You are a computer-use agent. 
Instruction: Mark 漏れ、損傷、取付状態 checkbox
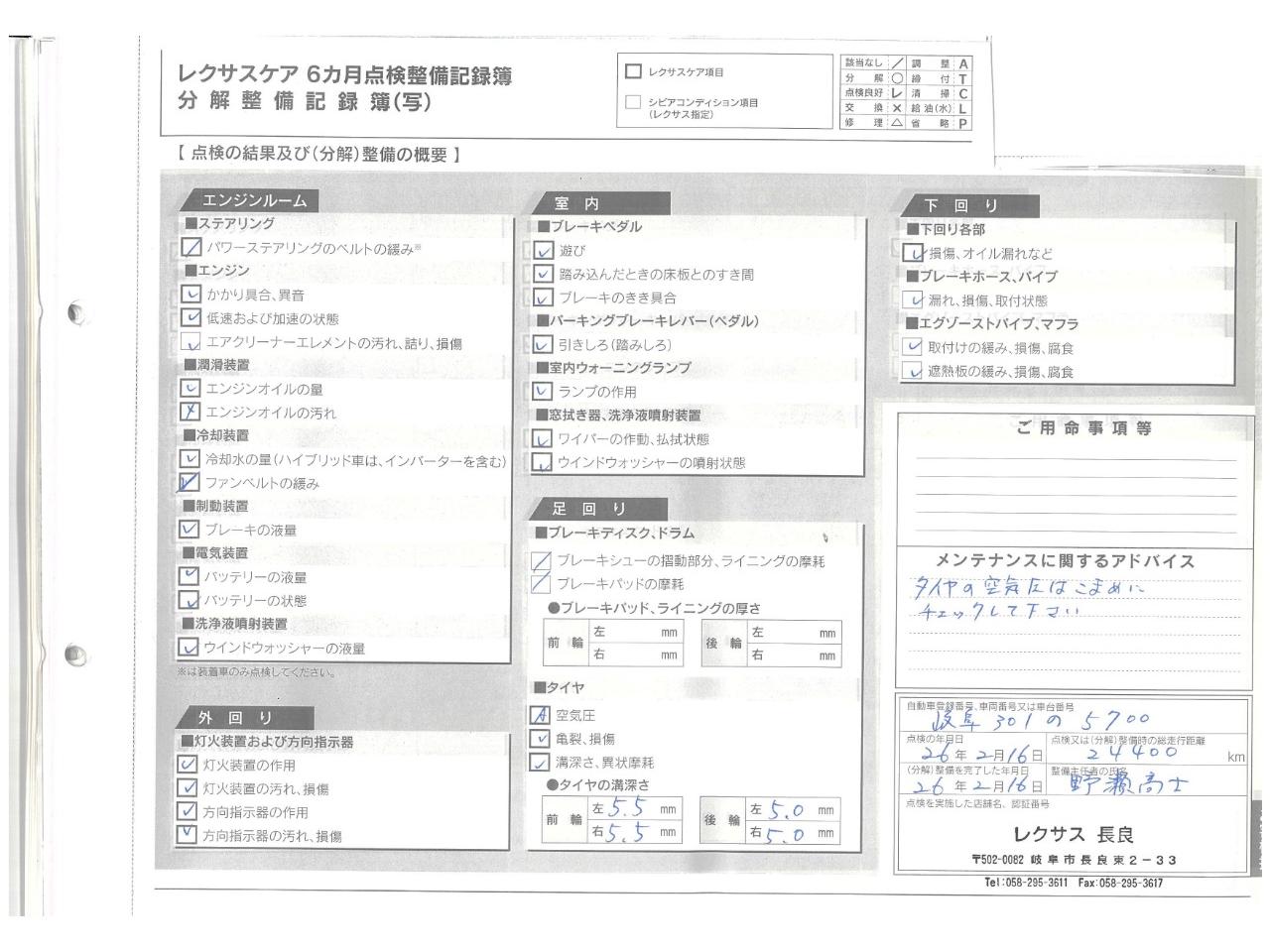pyautogui.click(x=914, y=299)
